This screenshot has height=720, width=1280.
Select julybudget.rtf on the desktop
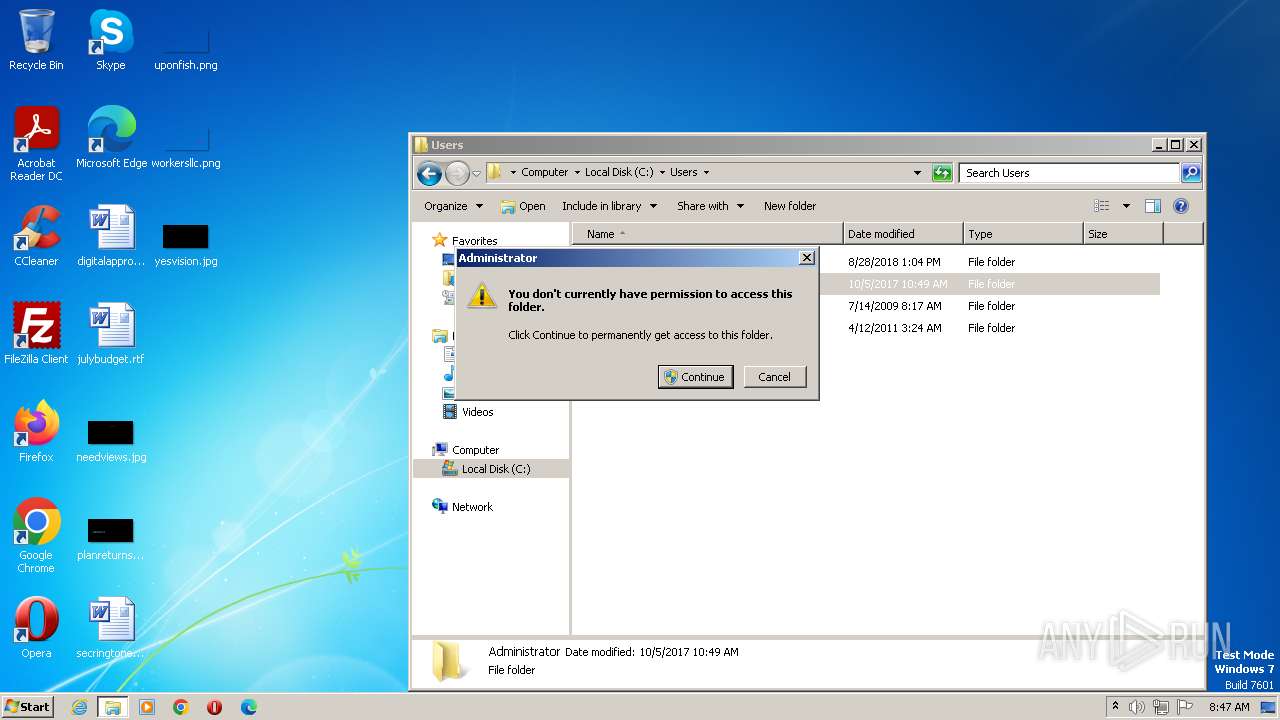(111, 335)
